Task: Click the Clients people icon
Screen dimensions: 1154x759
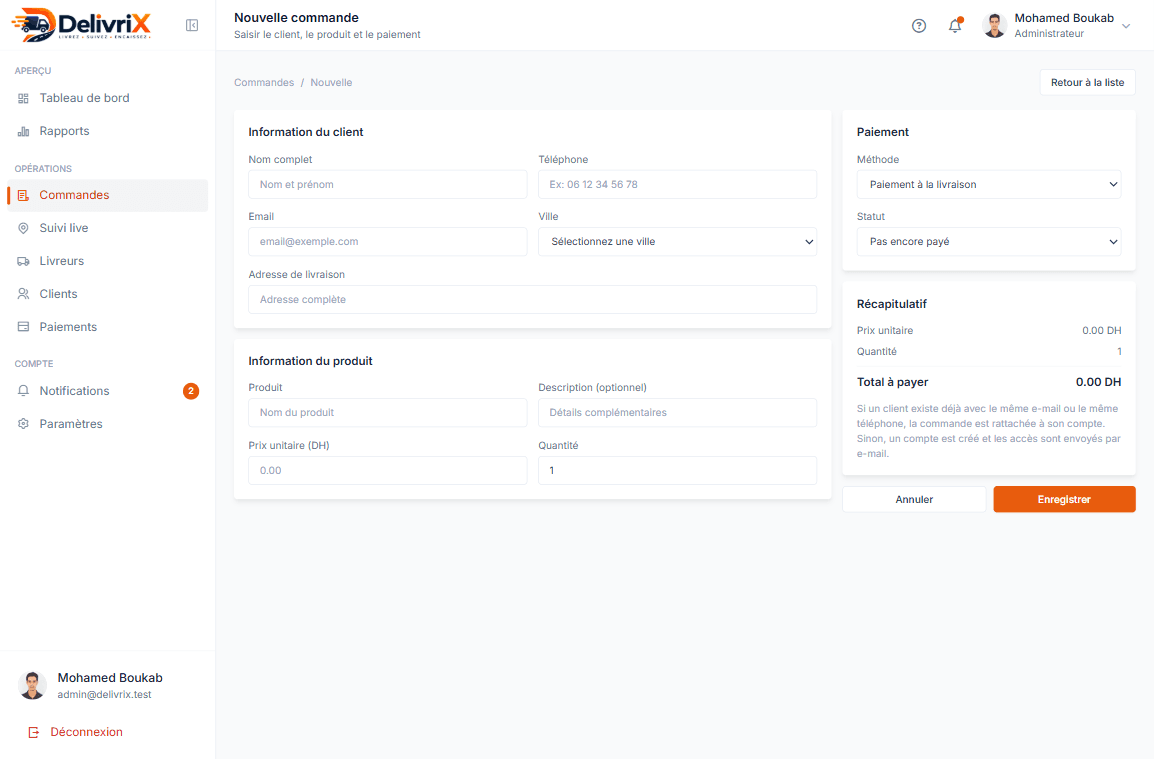Action: tap(24, 294)
